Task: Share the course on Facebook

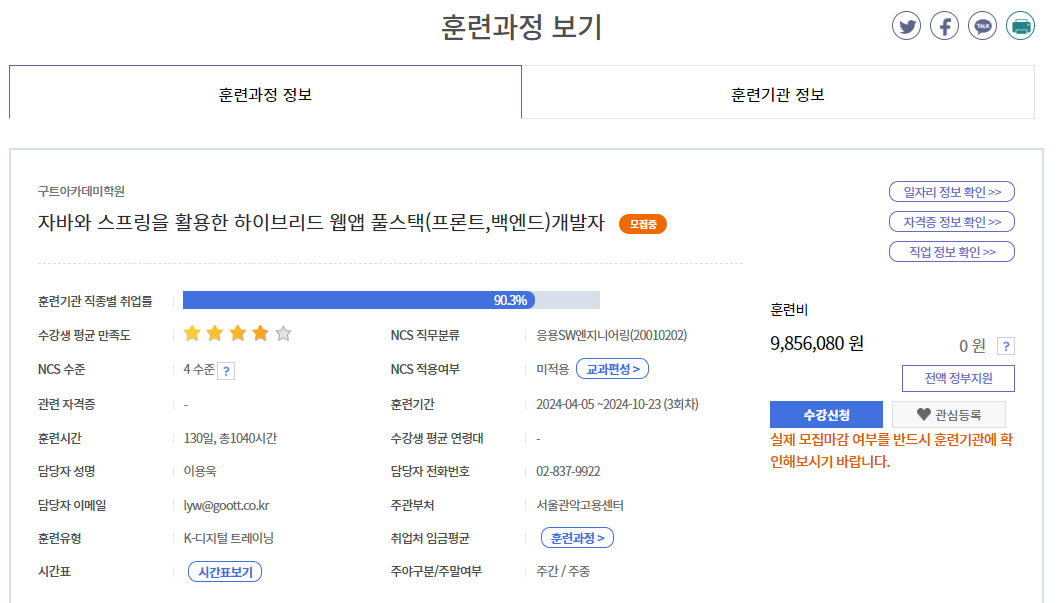Action: point(944,26)
